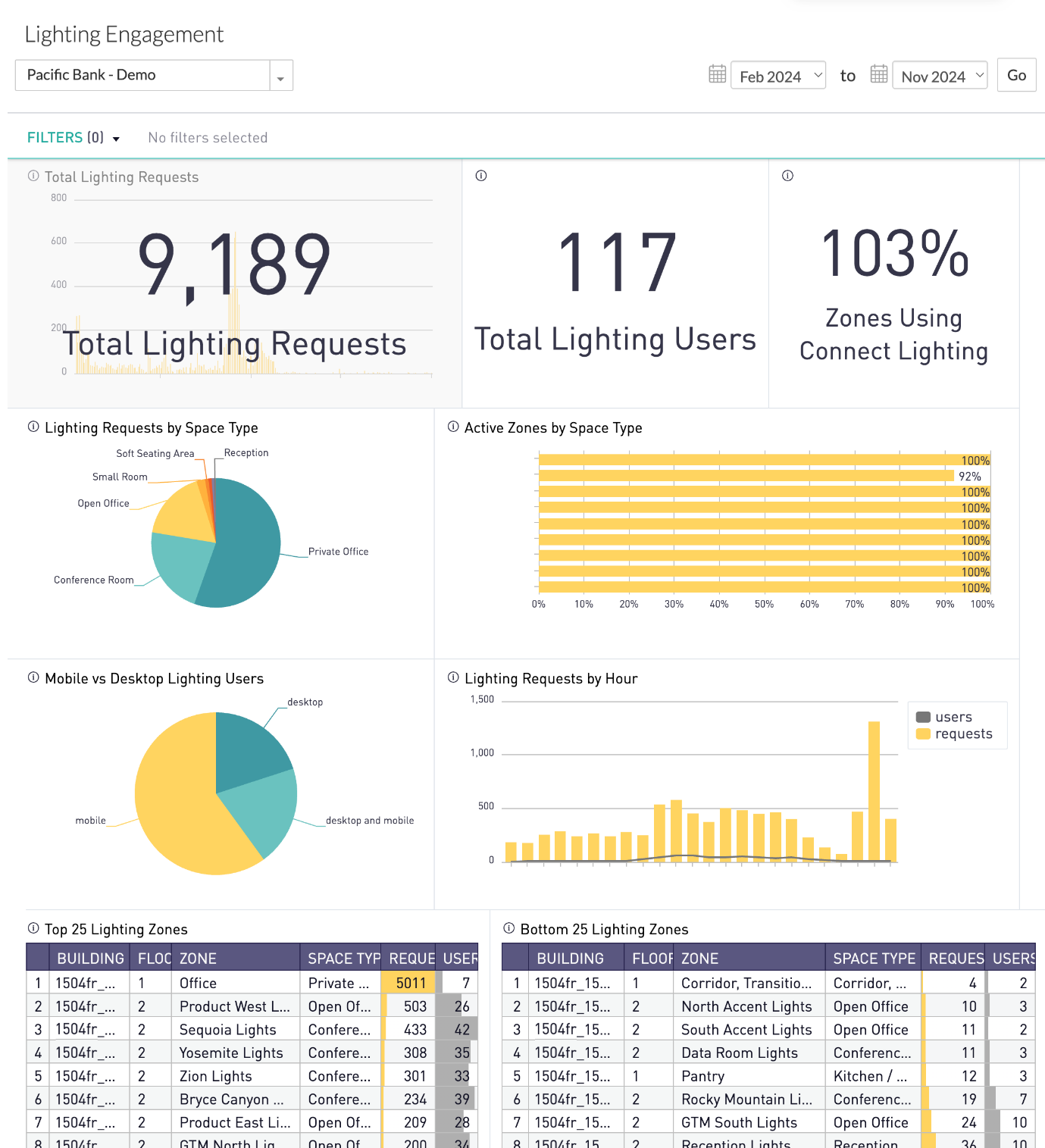Expand the FILTERS (0) menu

tap(74, 138)
